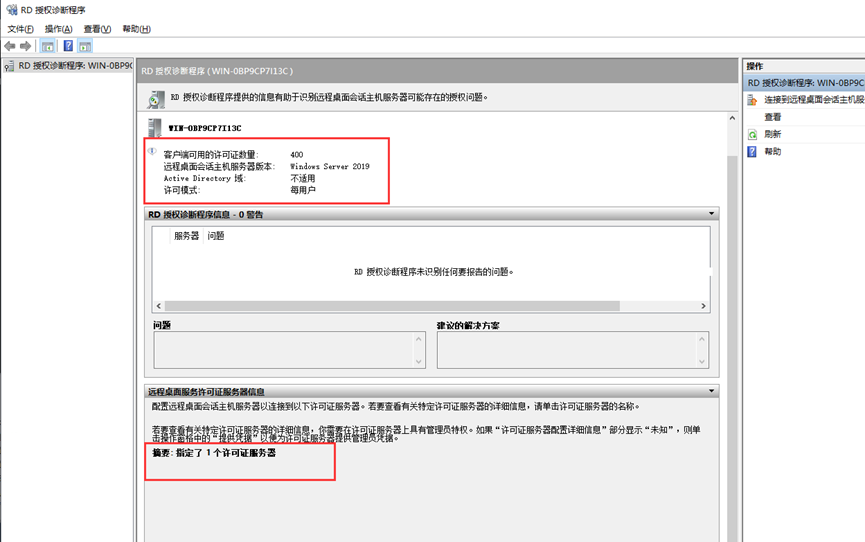Click the horizontal scrollbar thumb in warnings list
Viewport: 865px width, 542px height.
392,306
